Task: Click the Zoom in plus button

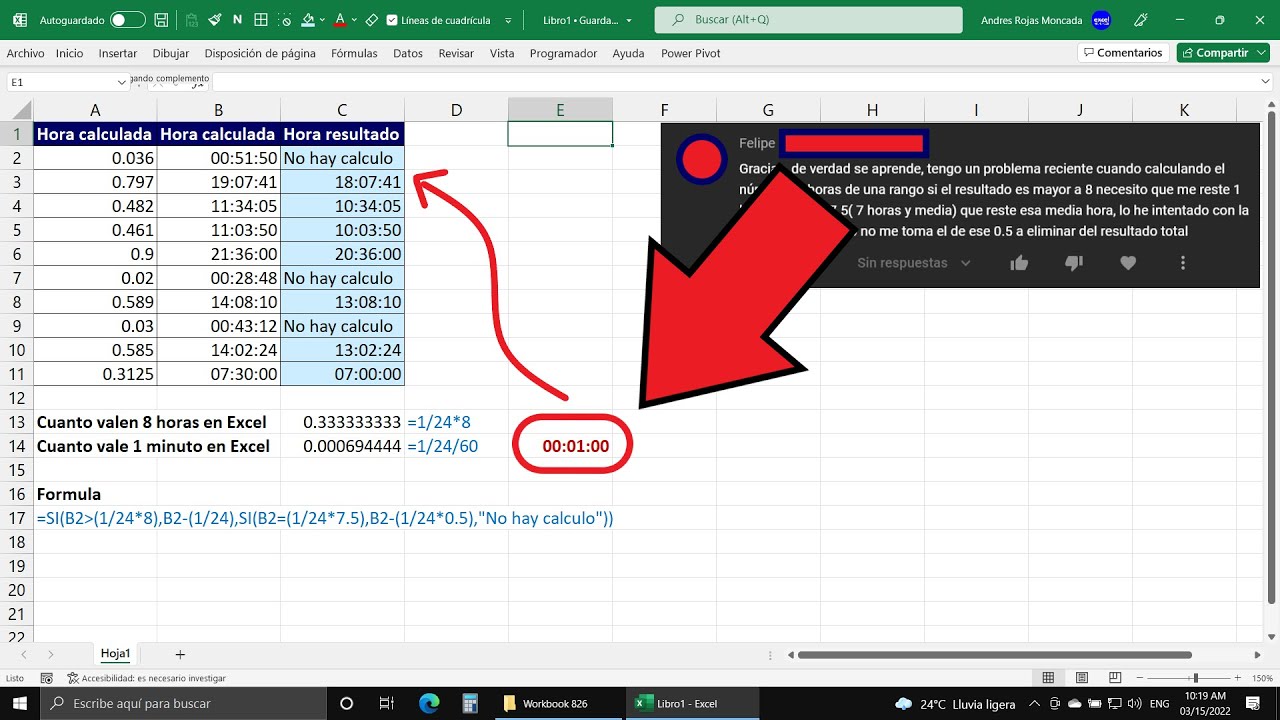Action: pyautogui.click(x=1237, y=678)
